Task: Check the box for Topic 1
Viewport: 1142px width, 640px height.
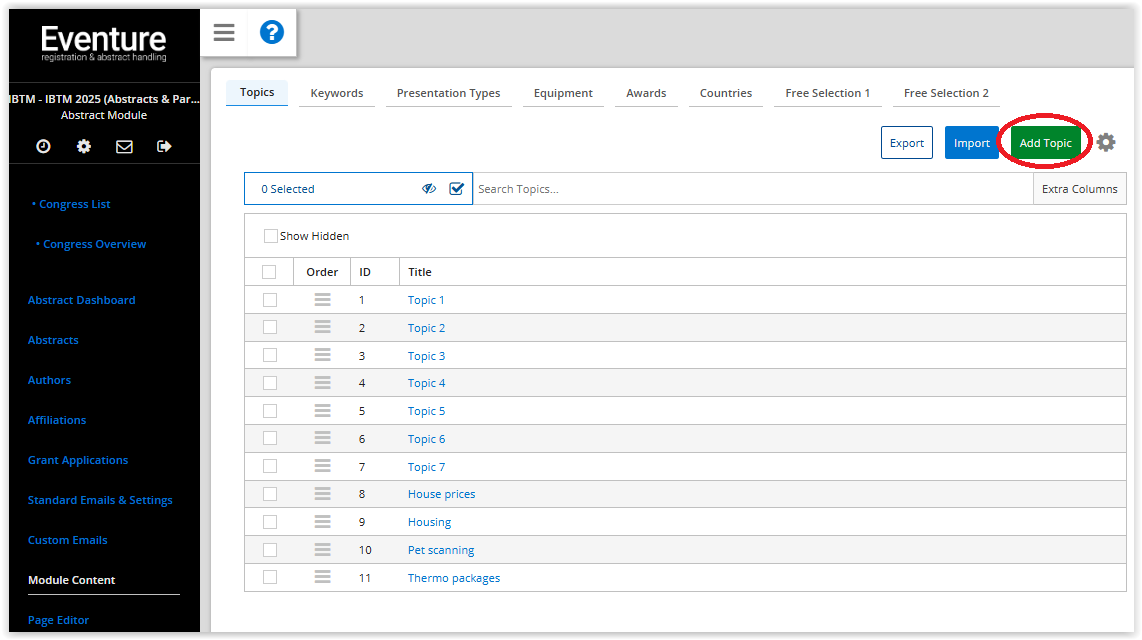Action: pyautogui.click(x=270, y=300)
